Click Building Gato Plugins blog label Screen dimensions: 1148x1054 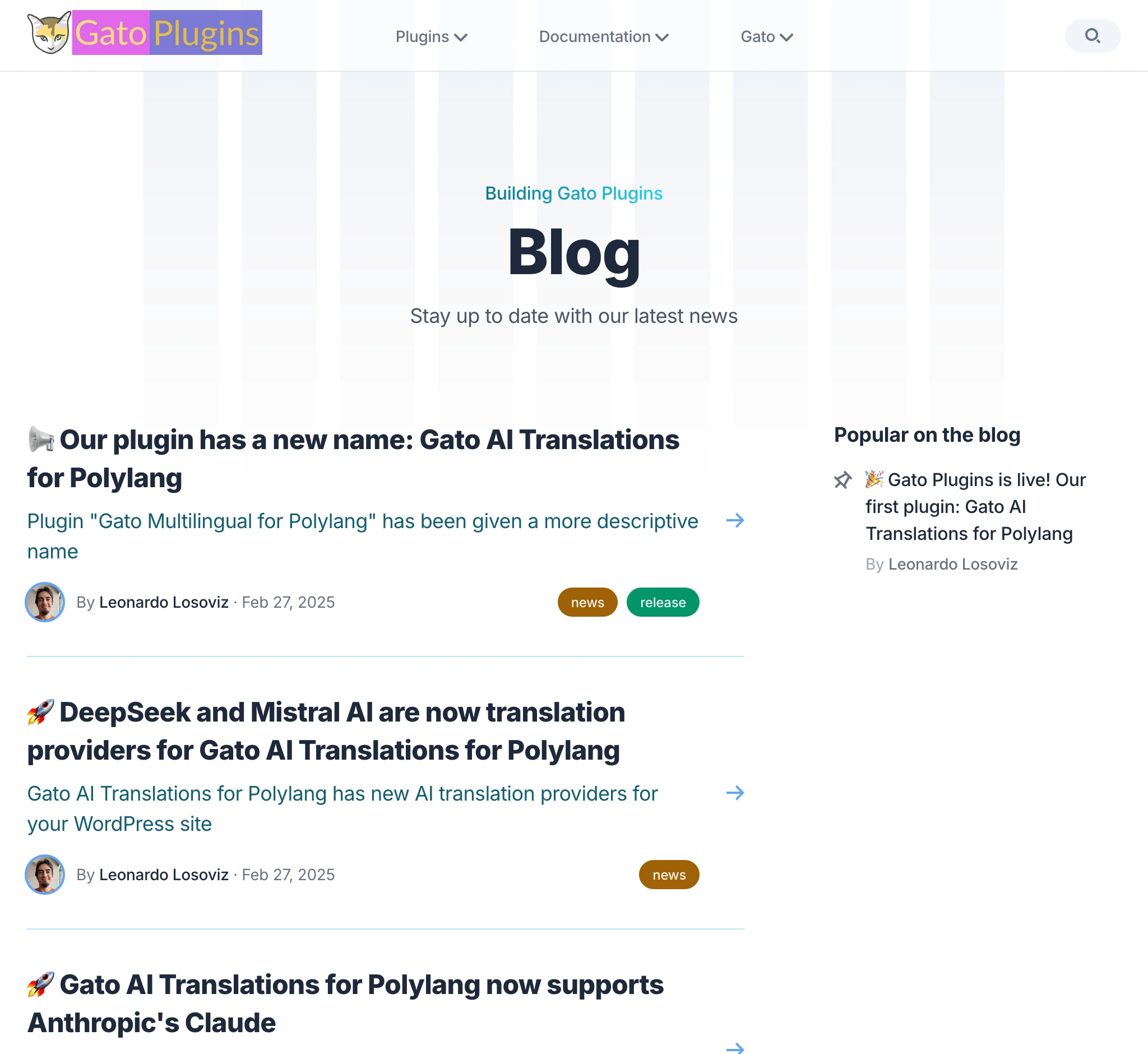(x=574, y=193)
